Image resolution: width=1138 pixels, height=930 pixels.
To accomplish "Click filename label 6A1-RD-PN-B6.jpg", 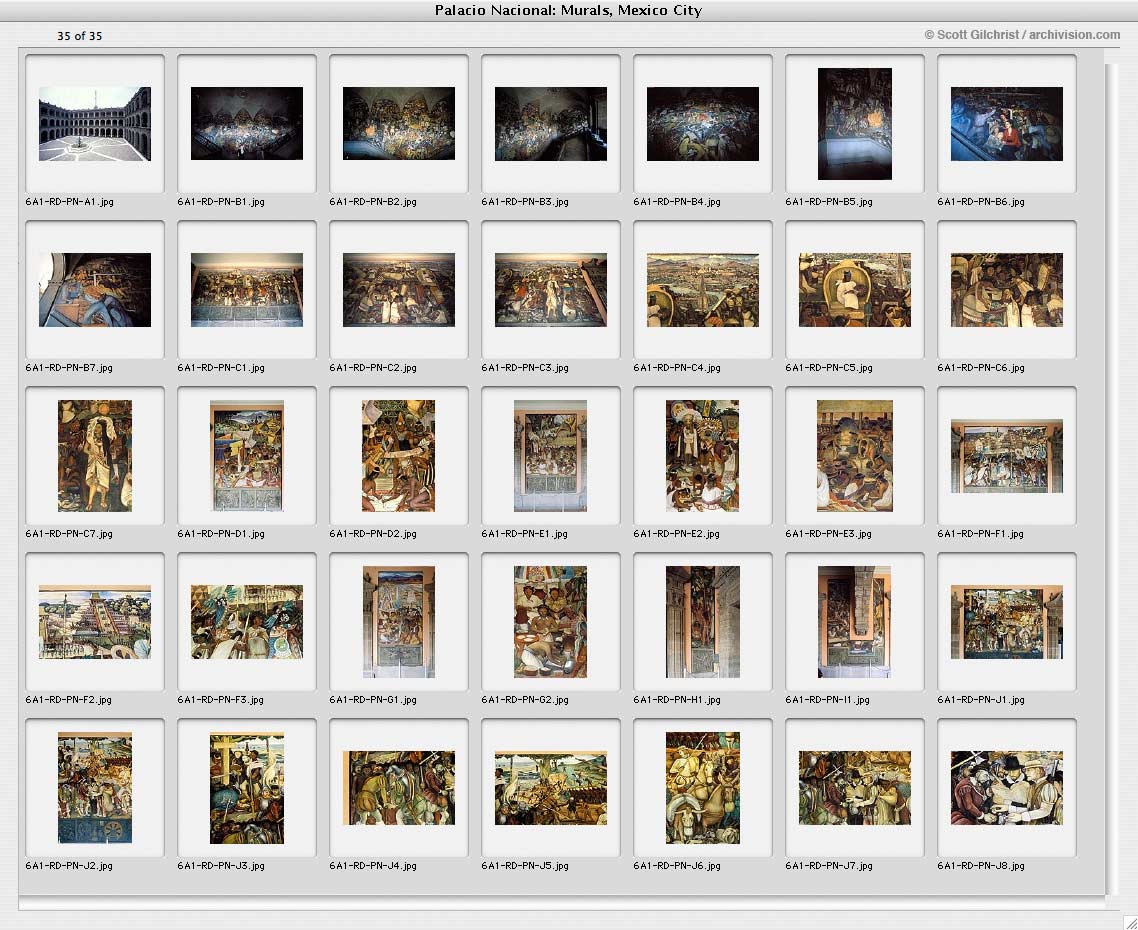I will click(981, 202).
